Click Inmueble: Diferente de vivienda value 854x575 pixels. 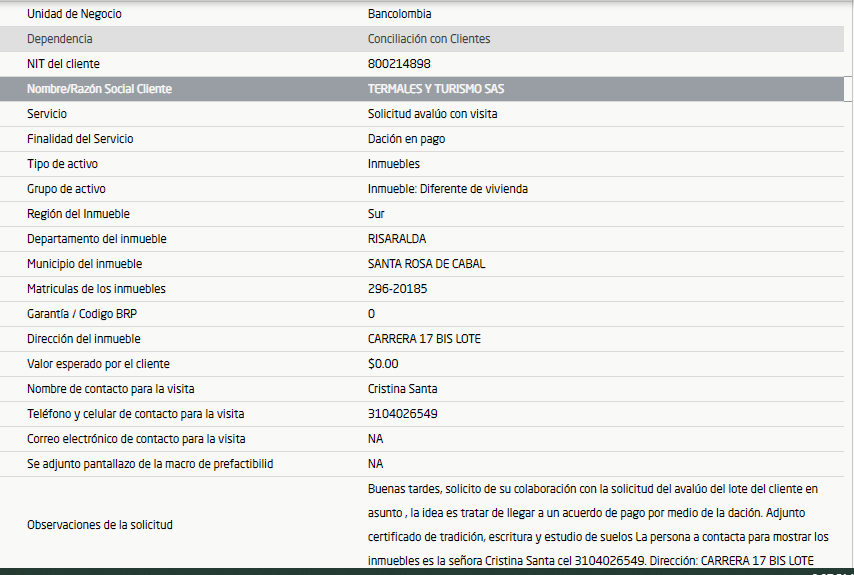[447, 189]
